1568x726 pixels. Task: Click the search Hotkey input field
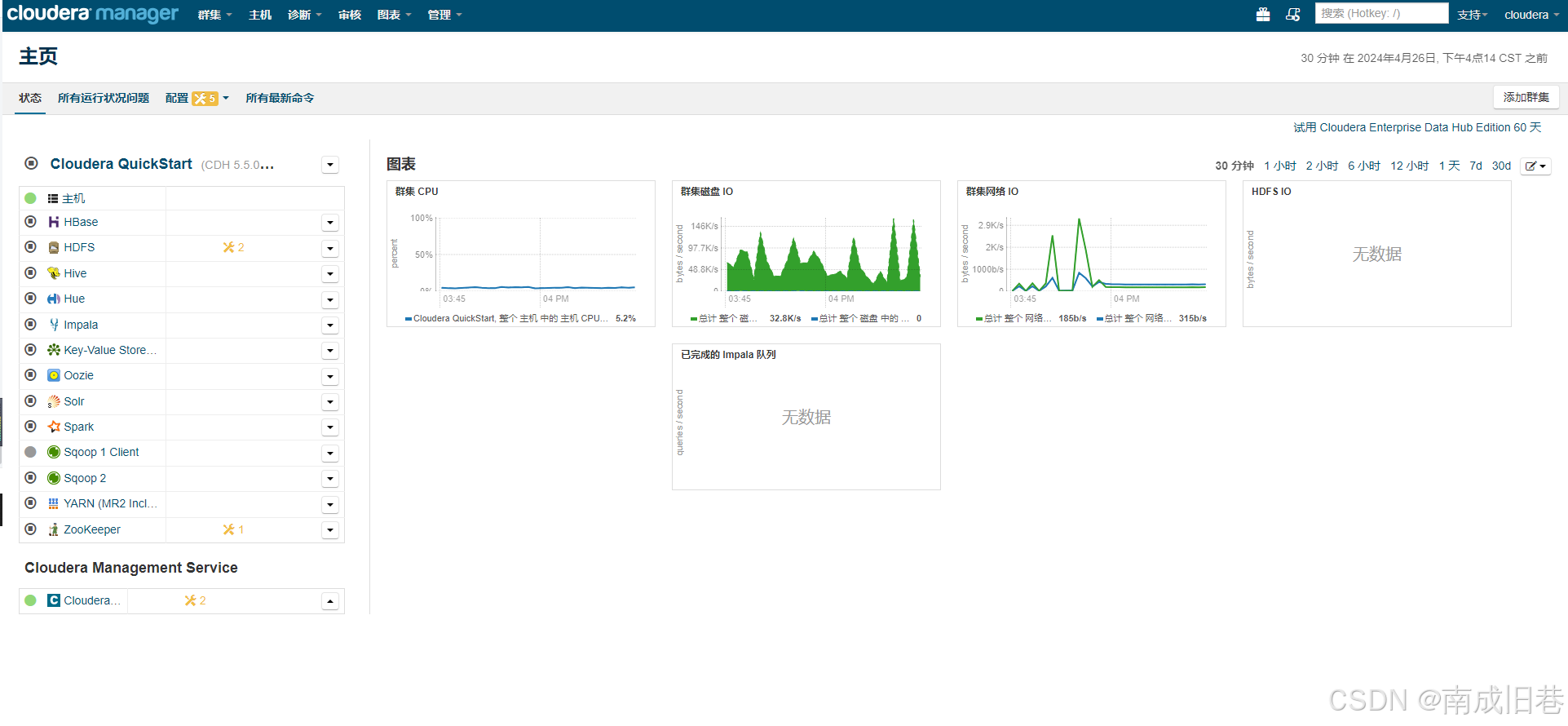pyautogui.click(x=1382, y=13)
